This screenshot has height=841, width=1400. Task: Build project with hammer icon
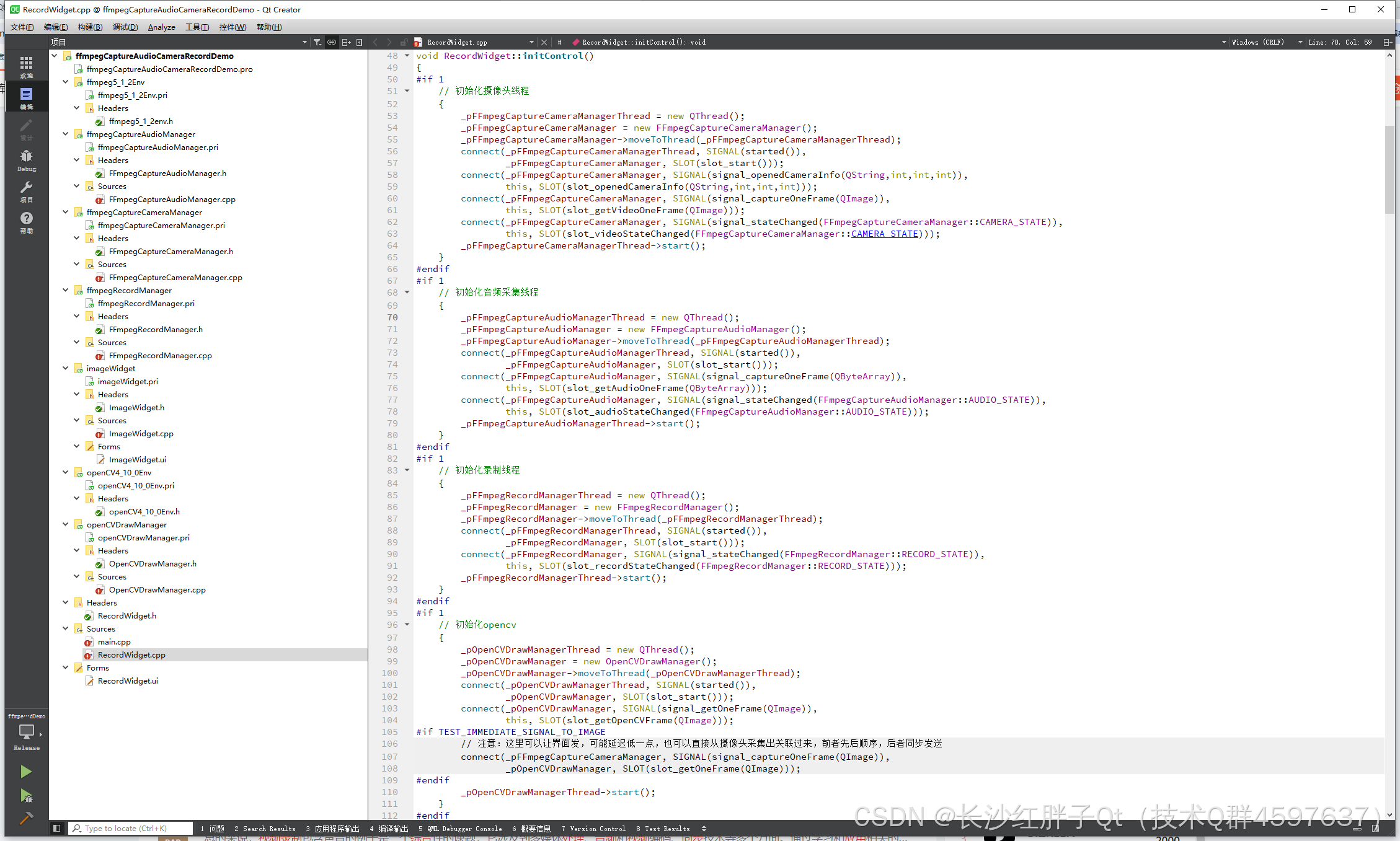point(25,818)
